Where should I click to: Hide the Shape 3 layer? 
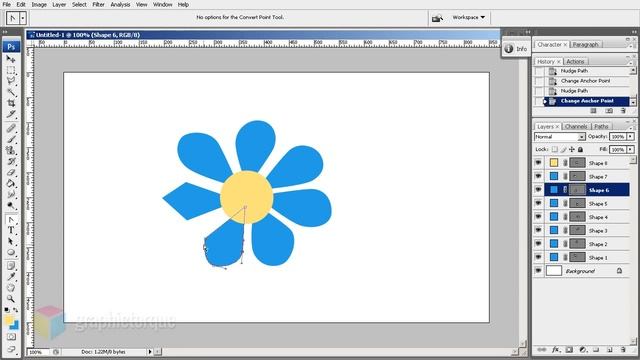[538, 230]
